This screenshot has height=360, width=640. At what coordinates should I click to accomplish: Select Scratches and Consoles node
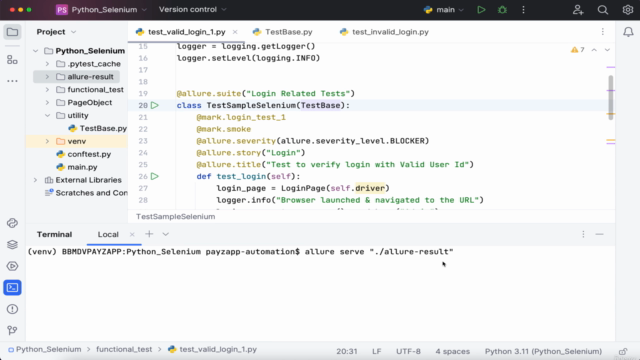coord(86,193)
